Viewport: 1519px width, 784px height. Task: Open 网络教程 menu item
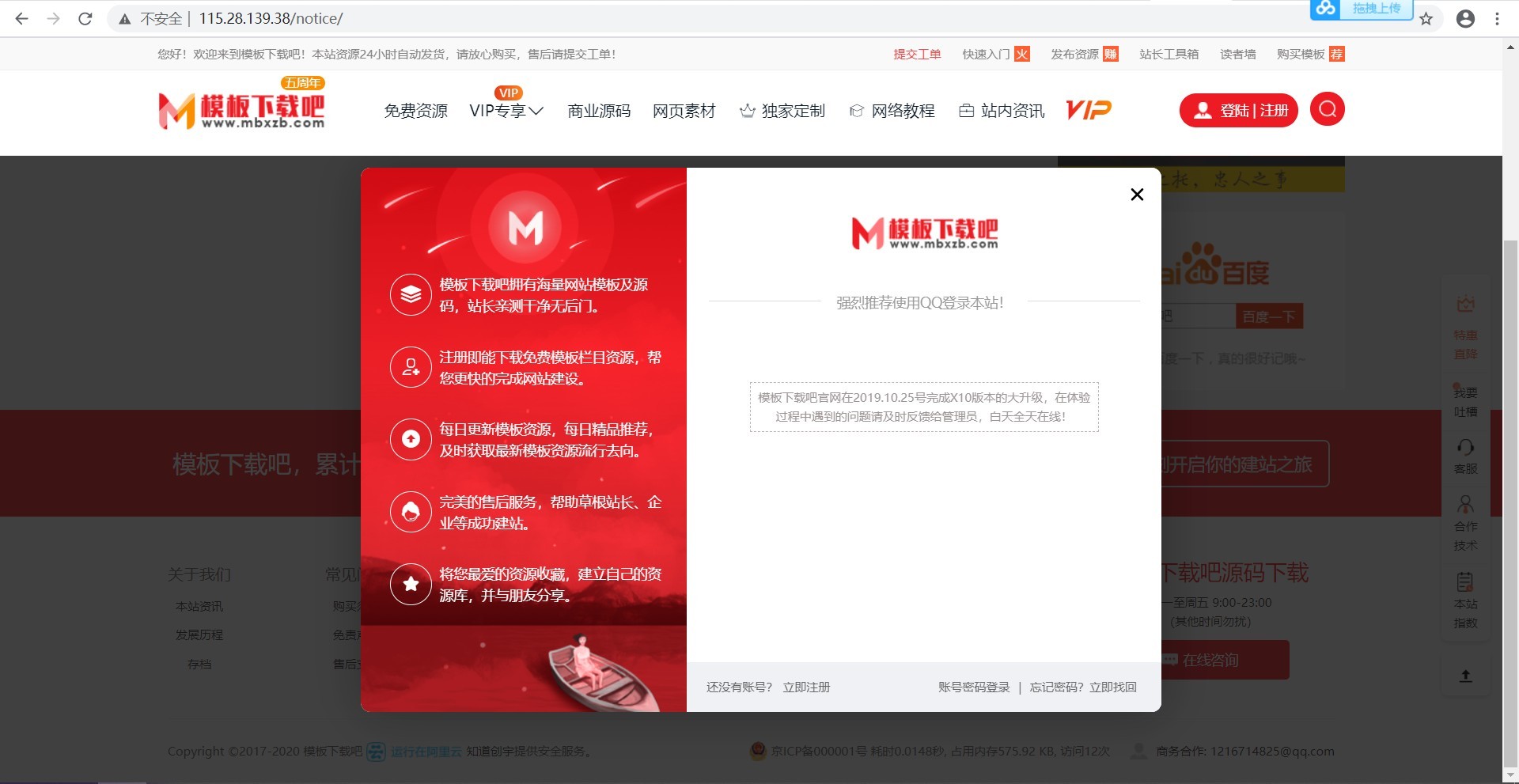(x=892, y=111)
